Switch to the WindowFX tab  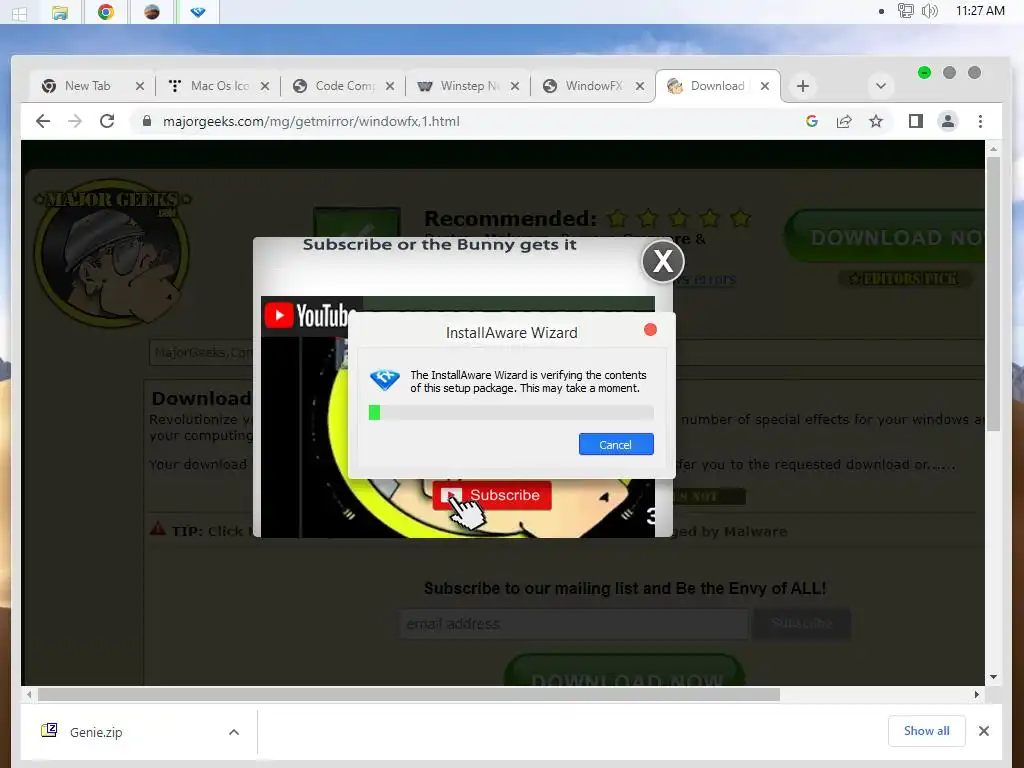[594, 86]
